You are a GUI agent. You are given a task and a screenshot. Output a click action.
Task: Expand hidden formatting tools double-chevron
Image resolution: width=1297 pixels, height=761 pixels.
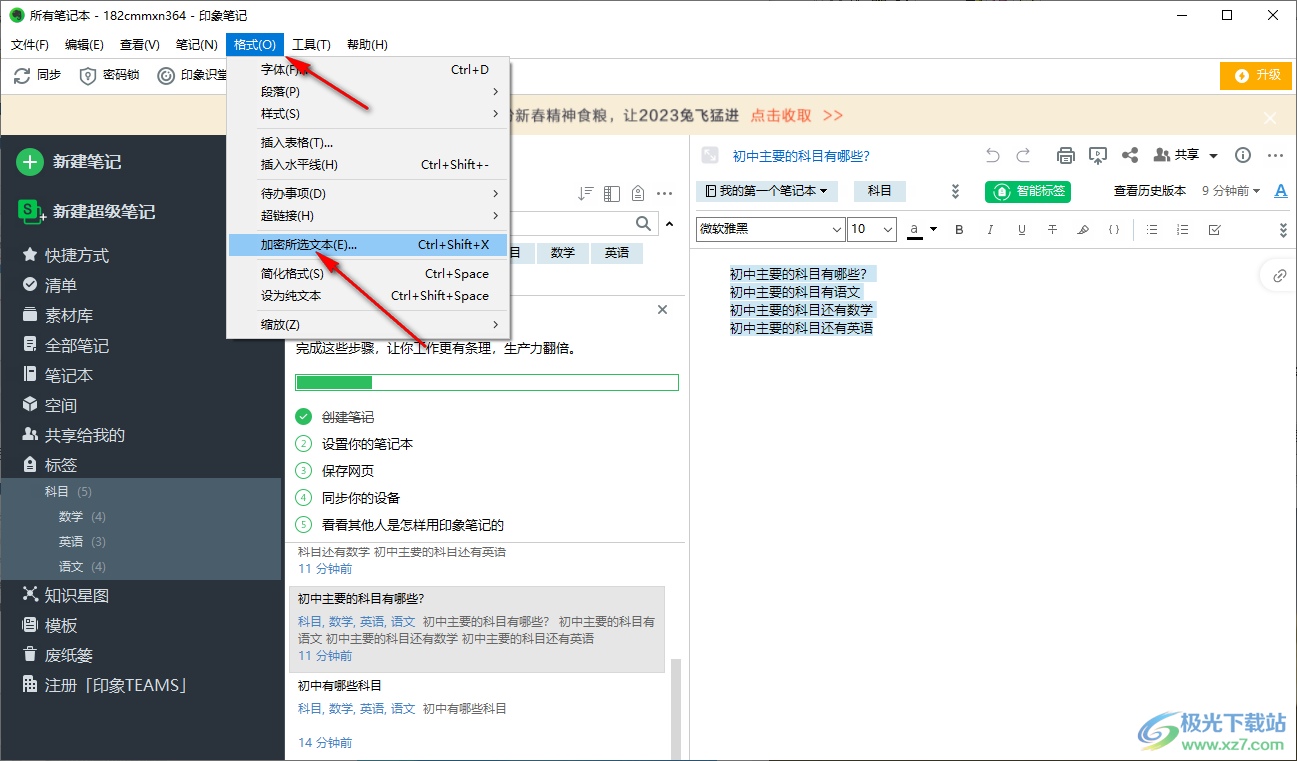point(1283,229)
